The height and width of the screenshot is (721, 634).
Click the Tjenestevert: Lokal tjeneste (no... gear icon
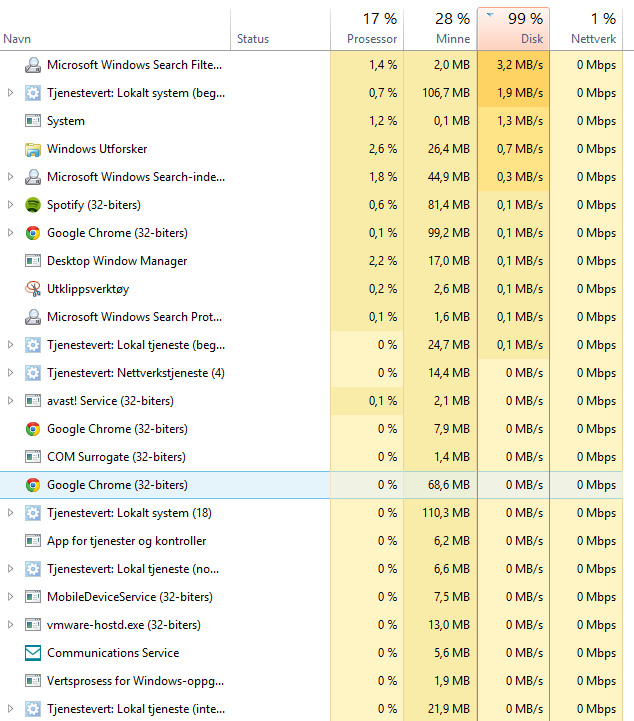click(33, 569)
